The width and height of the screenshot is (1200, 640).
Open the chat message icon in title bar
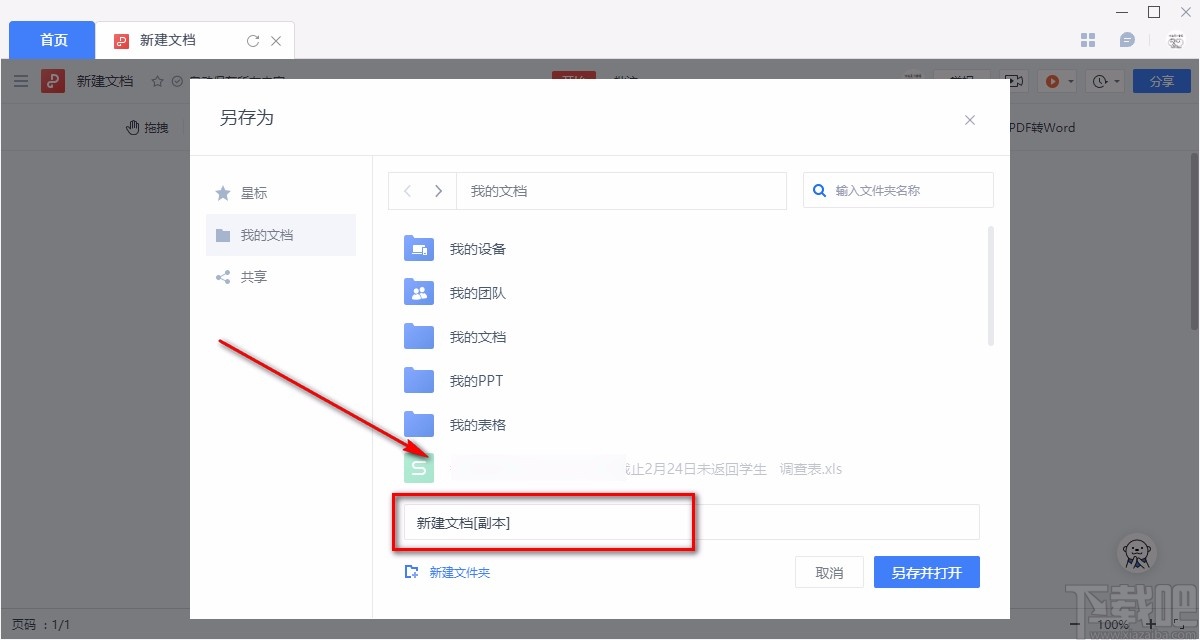tap(1127, 40)
